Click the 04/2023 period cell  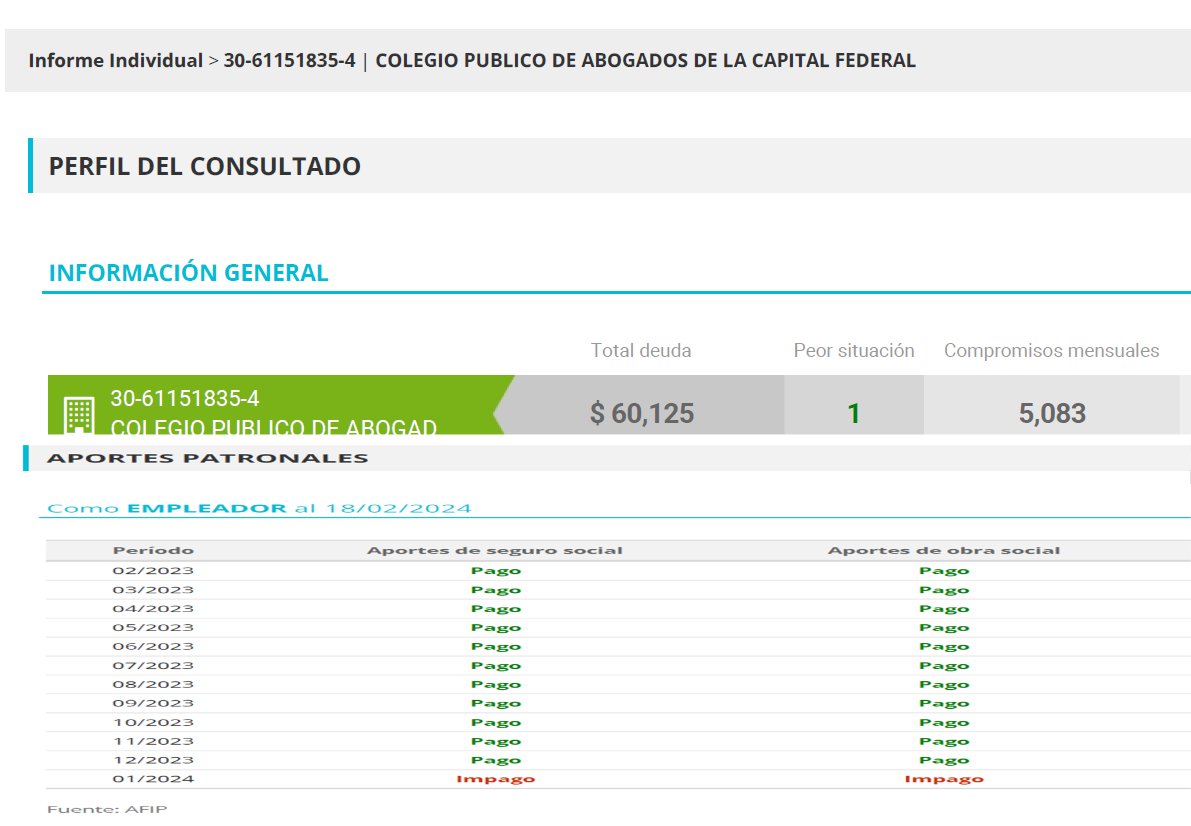tap(153, 609)
